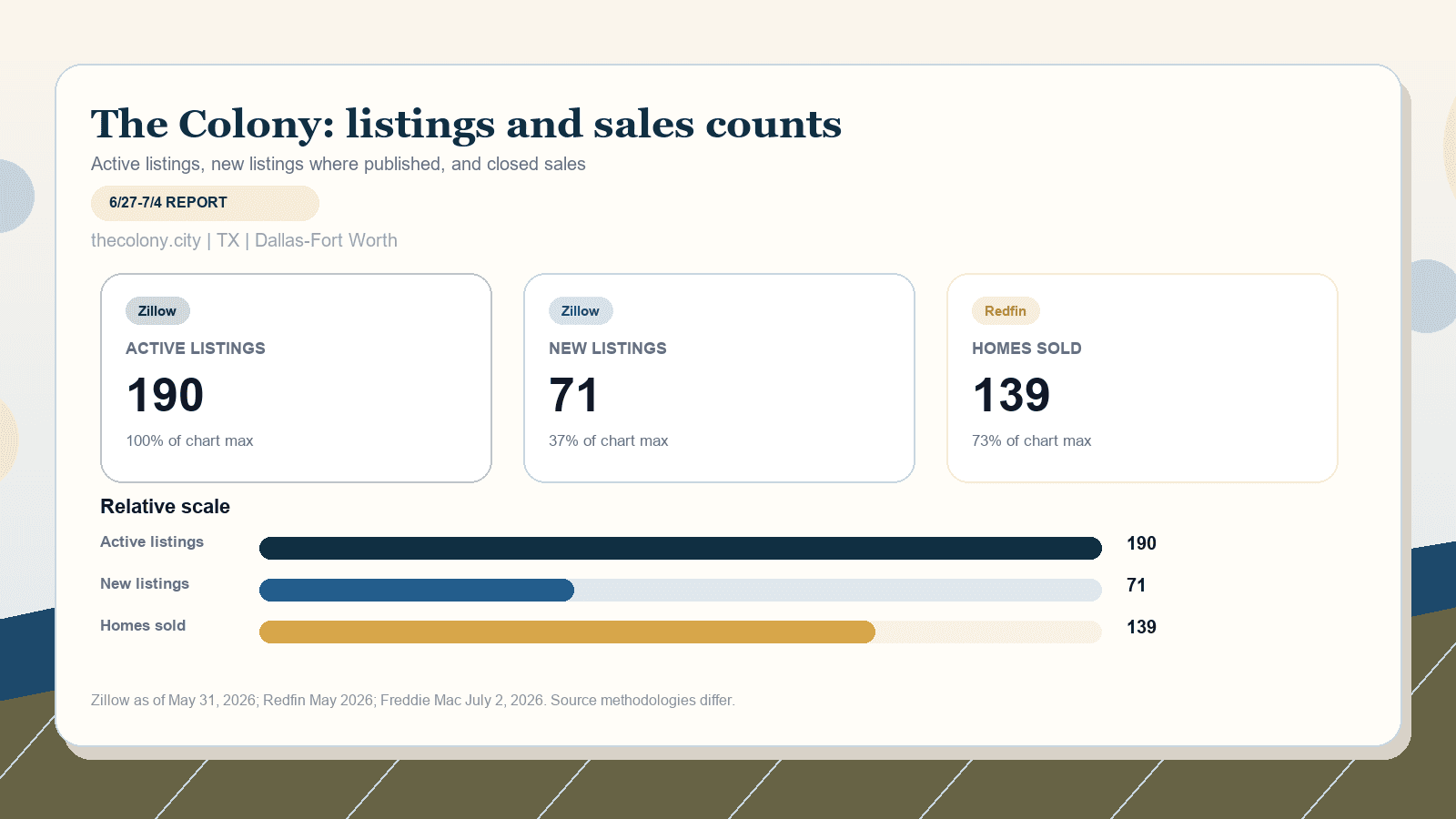Click the source footnote about Zillow, Redfin, Freddie Mac
This screenshot has height=819, width=1456.
click(x=413, y=700)
